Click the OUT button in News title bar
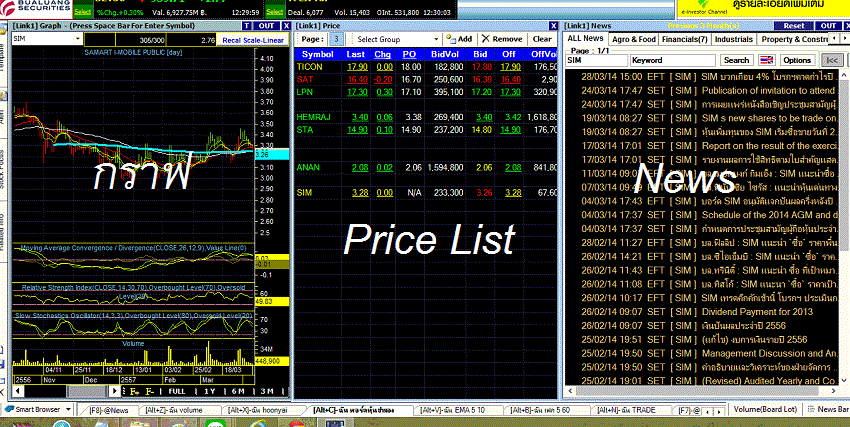This screenshot has width=850, height=427. tap(828, 25)
